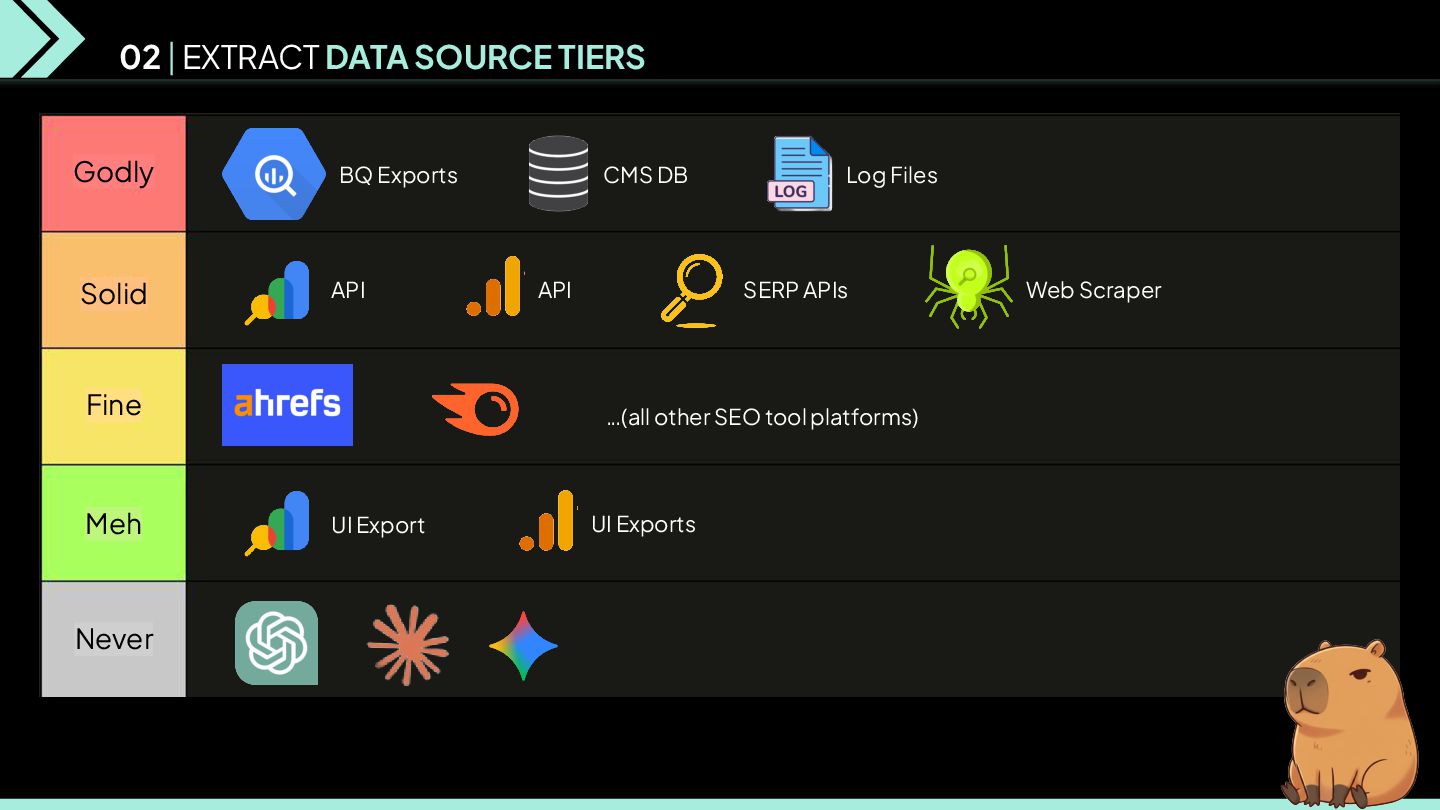The width and height of the screenshot is (1440, 810).
Task: Select the orange Solid tier label
Action: click(114, 292)
